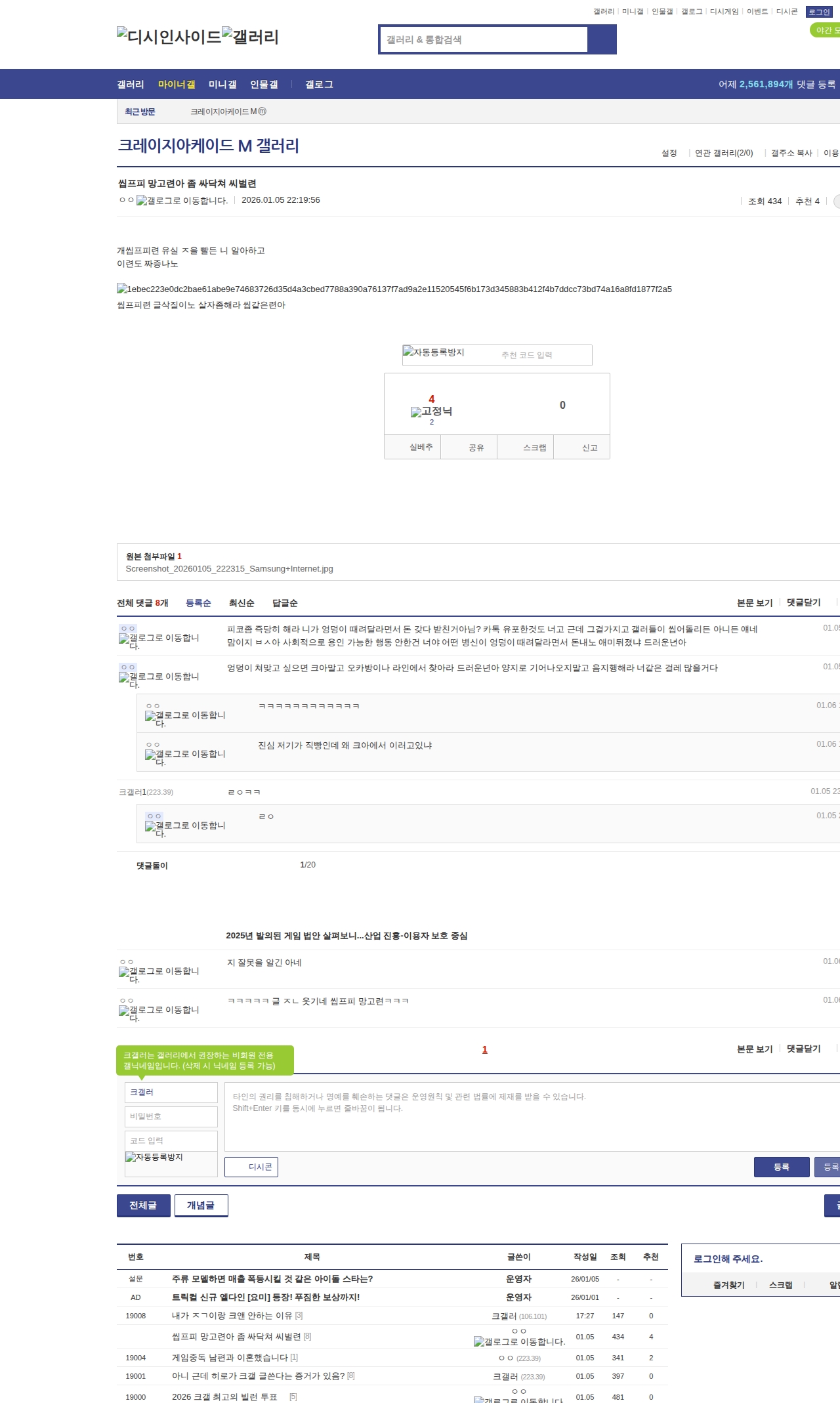
Task: Open 갤로그 icon beside comment '피코좀 즉당히 해라'
Action: tap(159, 641)
